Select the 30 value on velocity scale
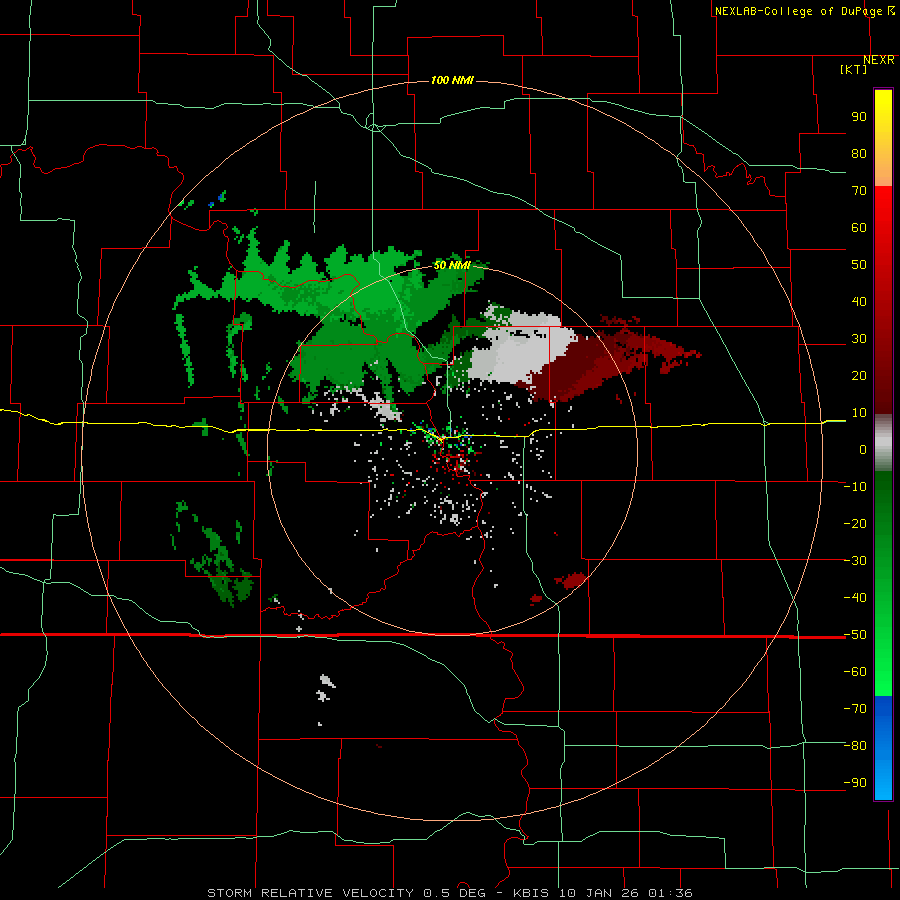The image size is (900, 900). click(859, 339)
